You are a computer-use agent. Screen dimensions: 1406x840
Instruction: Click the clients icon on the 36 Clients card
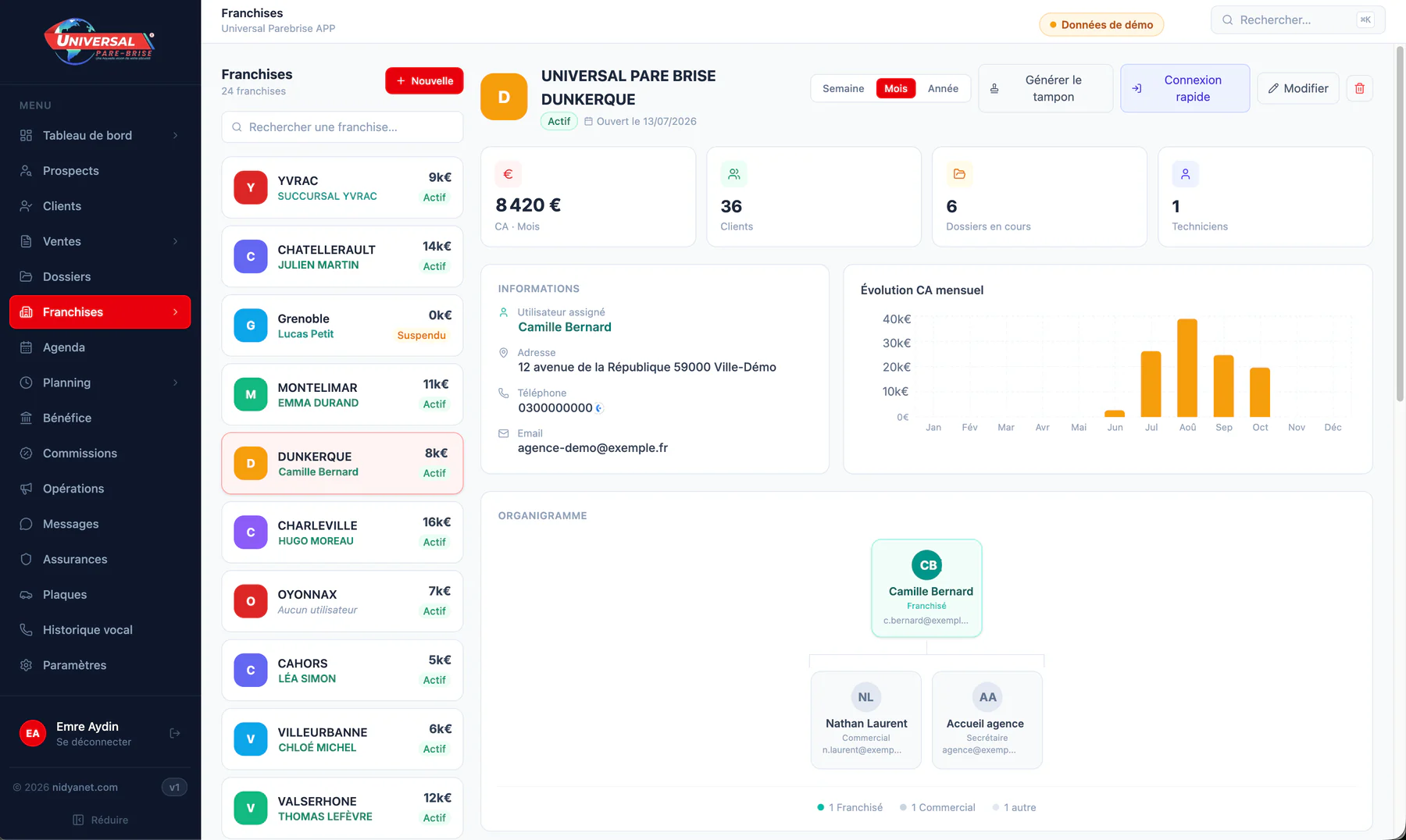(733, 174)
